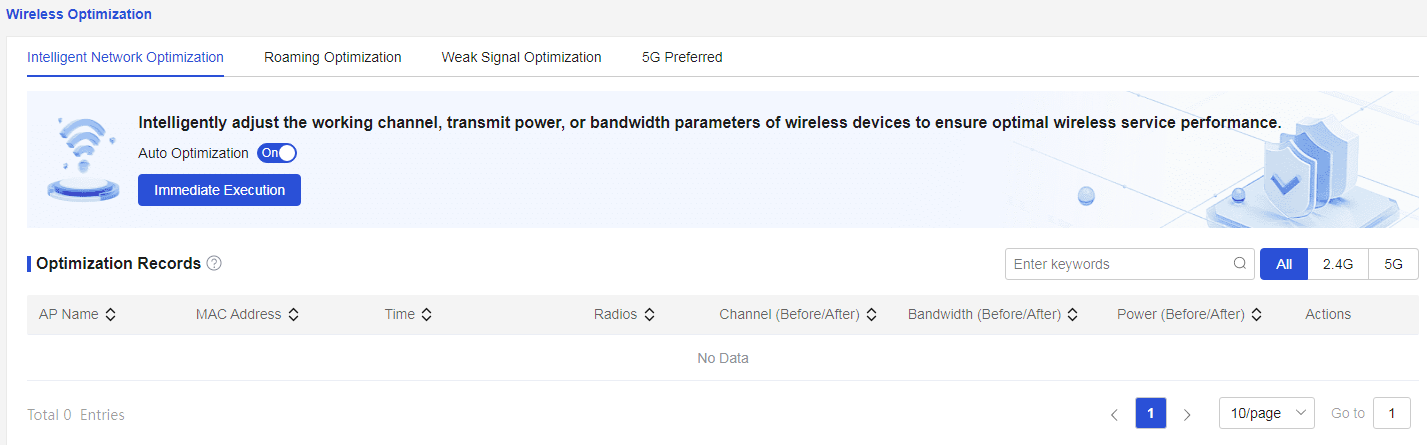Sort by Time column arrows
The image size is (1427, 445).
click(x=426, y=314)
